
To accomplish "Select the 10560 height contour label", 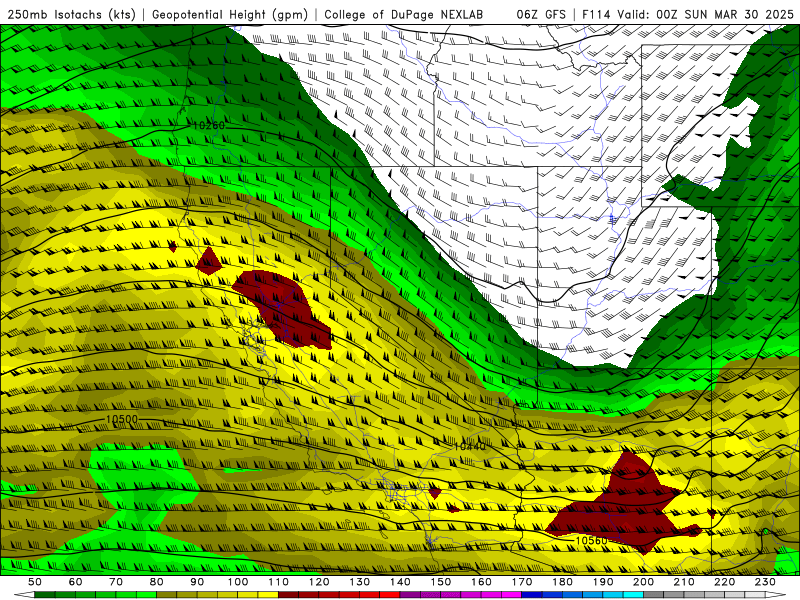I will 591,541.
